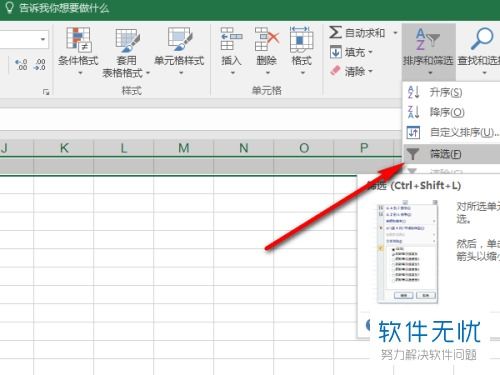Expand the Fill (填充) dropdown arrow
500x375 pixels.
[370, 52]
